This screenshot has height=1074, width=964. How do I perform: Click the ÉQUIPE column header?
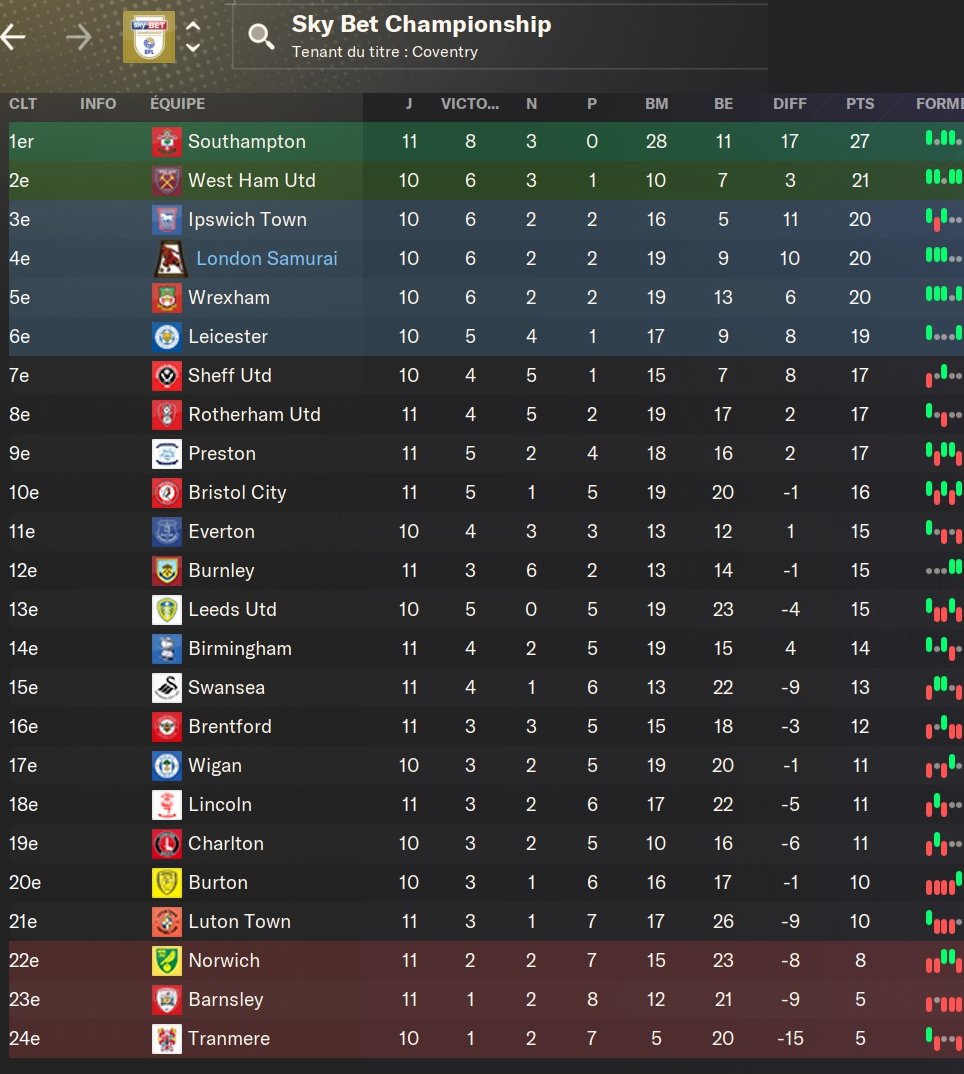point(177,104)
